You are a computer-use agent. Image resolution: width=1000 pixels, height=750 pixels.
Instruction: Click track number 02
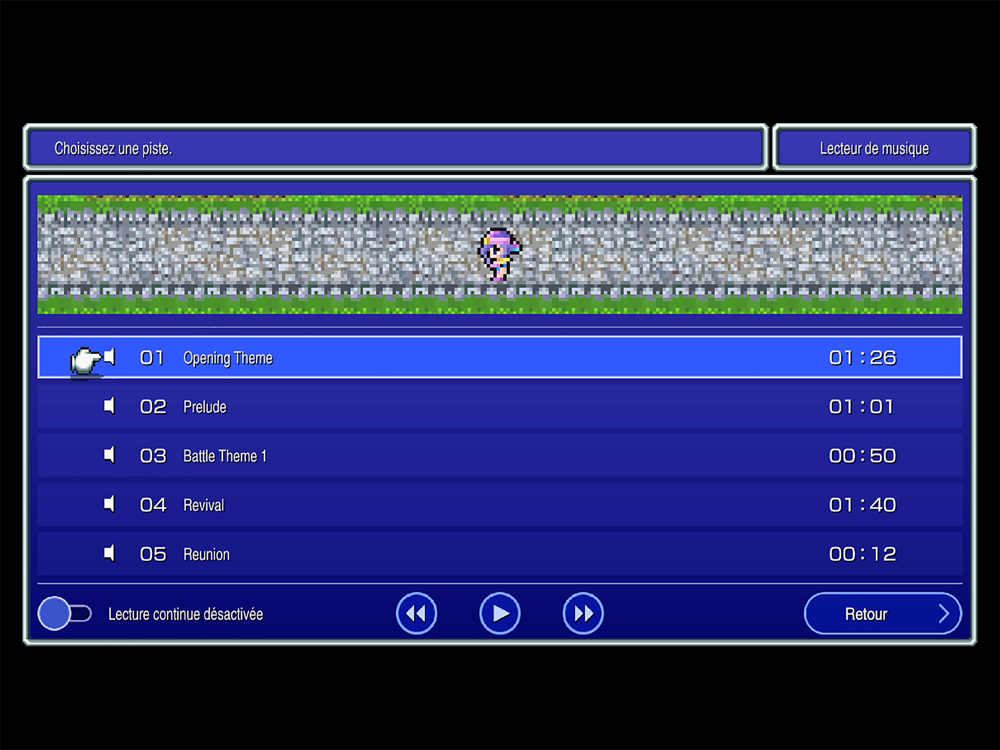coord(153,407)
